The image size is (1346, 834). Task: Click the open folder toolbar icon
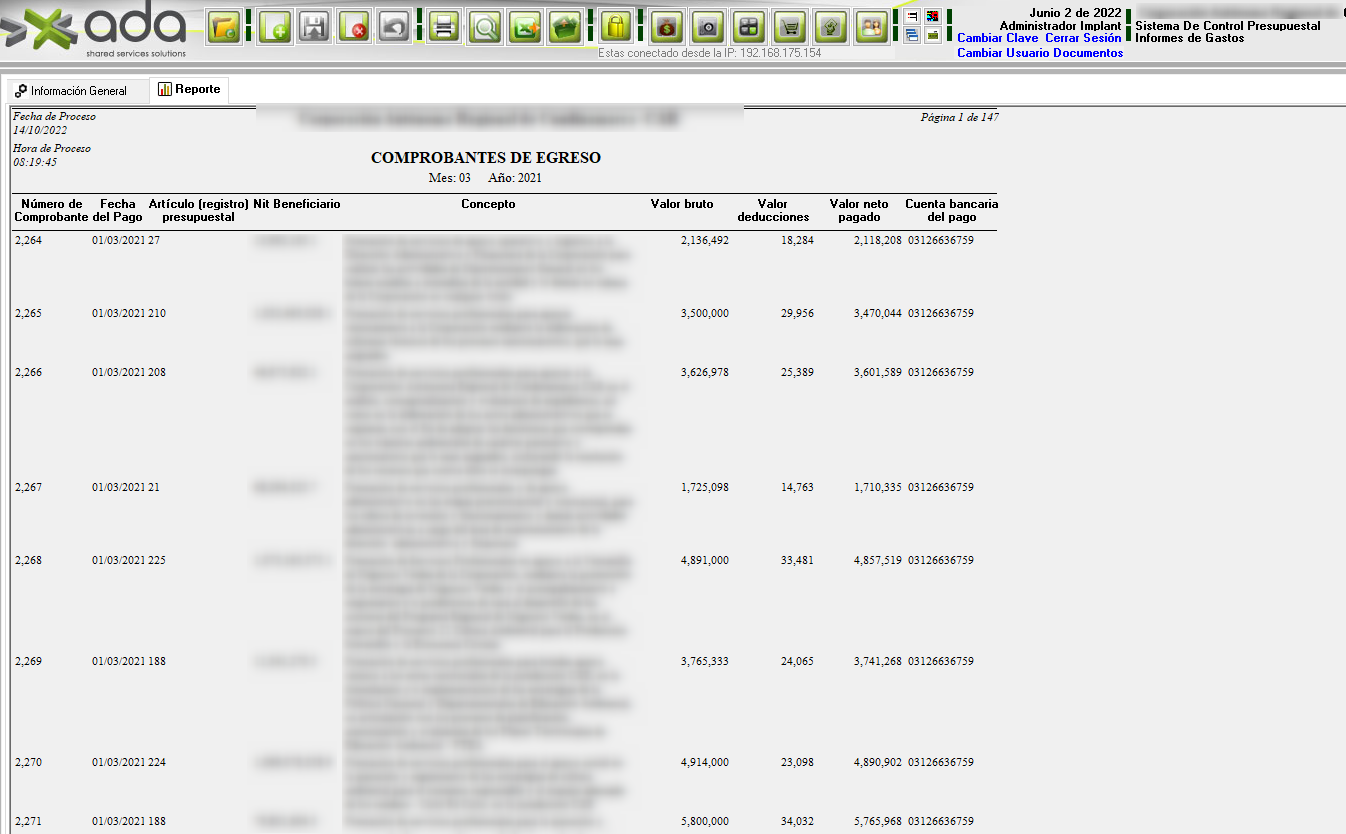(x=224, y=27)
